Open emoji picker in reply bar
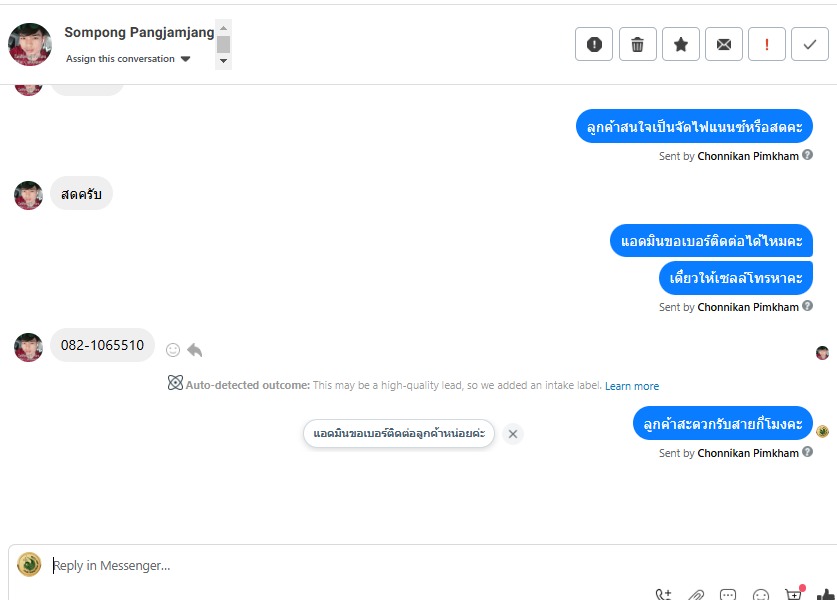 click(x=761, y=594)
